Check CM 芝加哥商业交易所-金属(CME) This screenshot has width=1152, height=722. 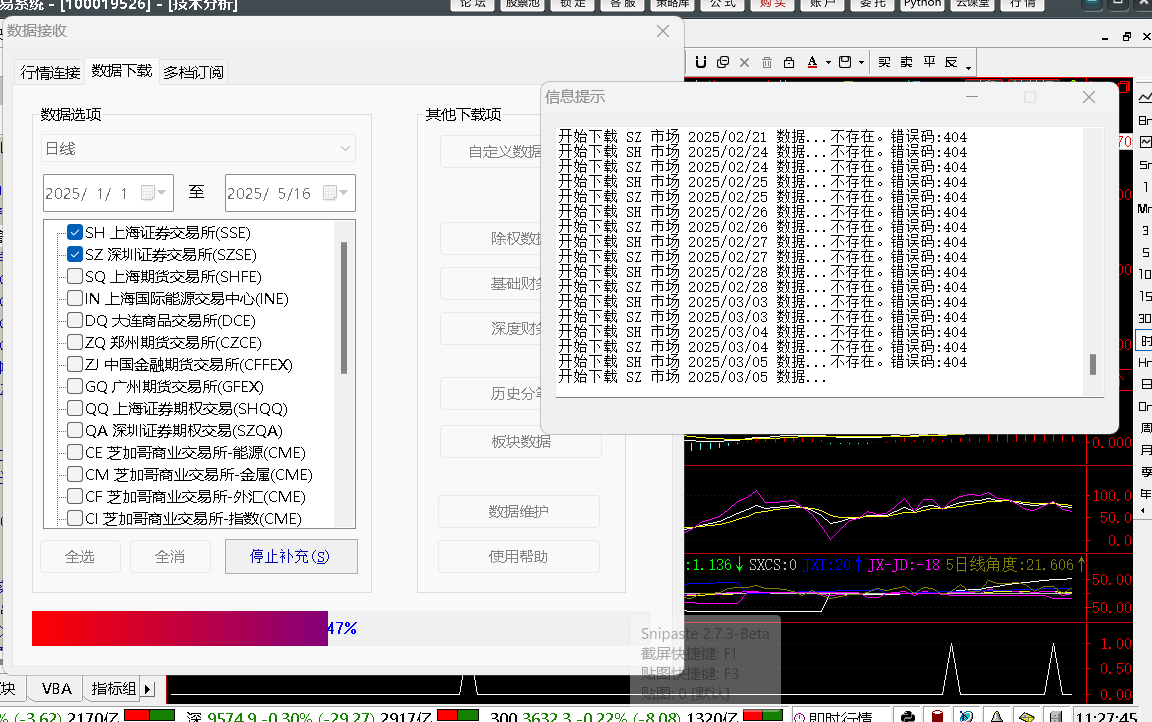tap(75, 474)
